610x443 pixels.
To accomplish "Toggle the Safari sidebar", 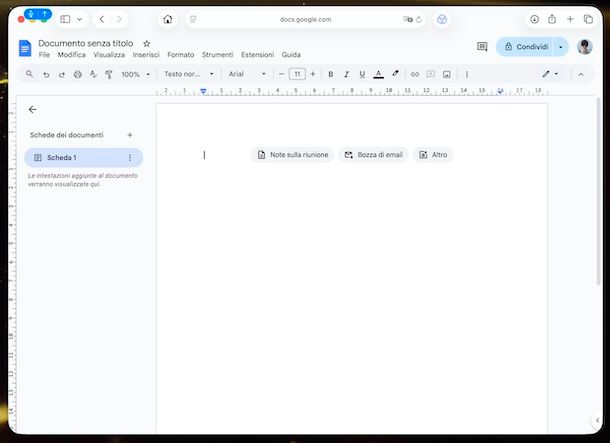I will click(x=65, y=19).
